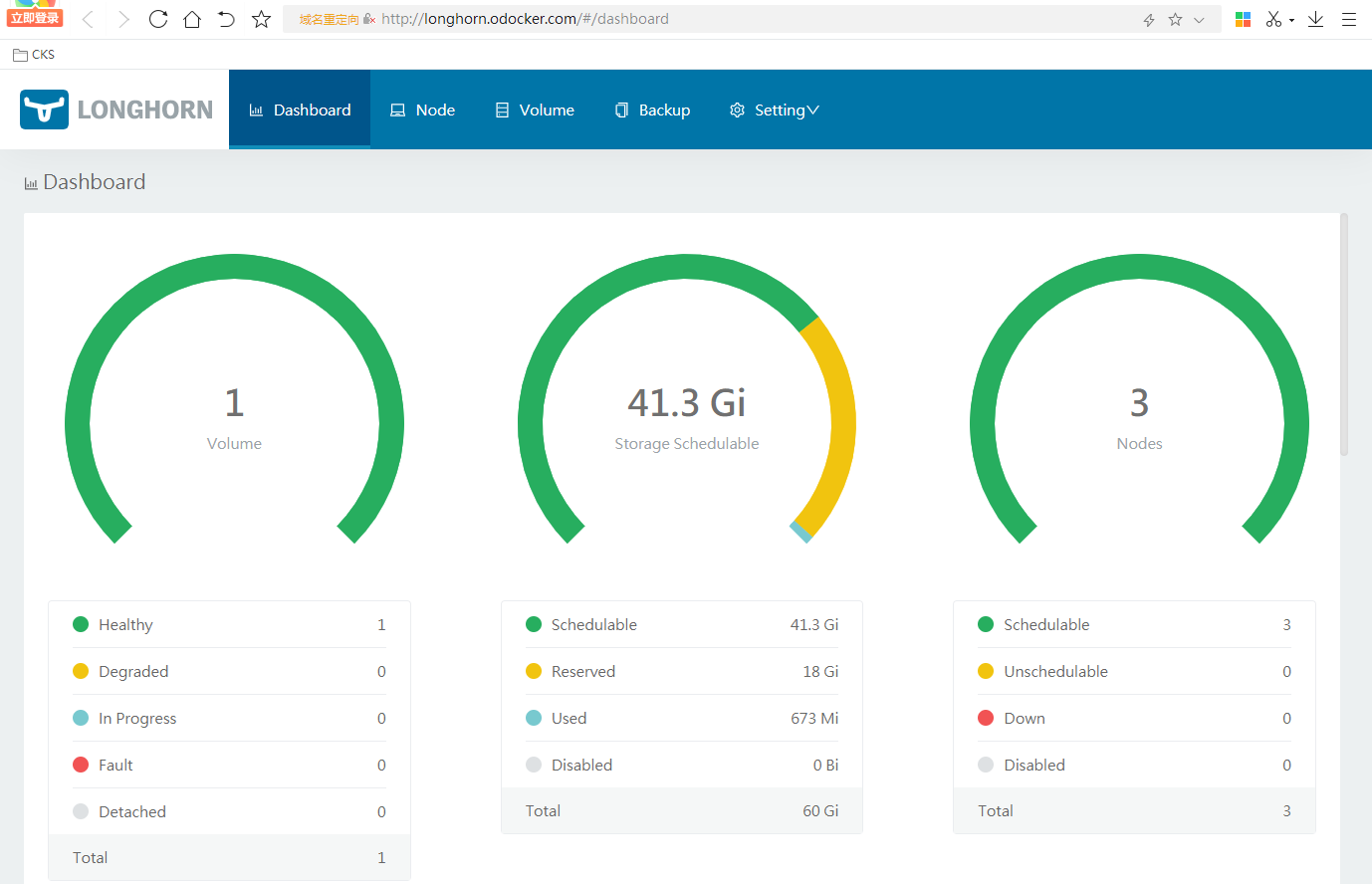The width and height of the screenshot is (1372, 884).
Task: Open the Node tab
Action: coord(423,110)
